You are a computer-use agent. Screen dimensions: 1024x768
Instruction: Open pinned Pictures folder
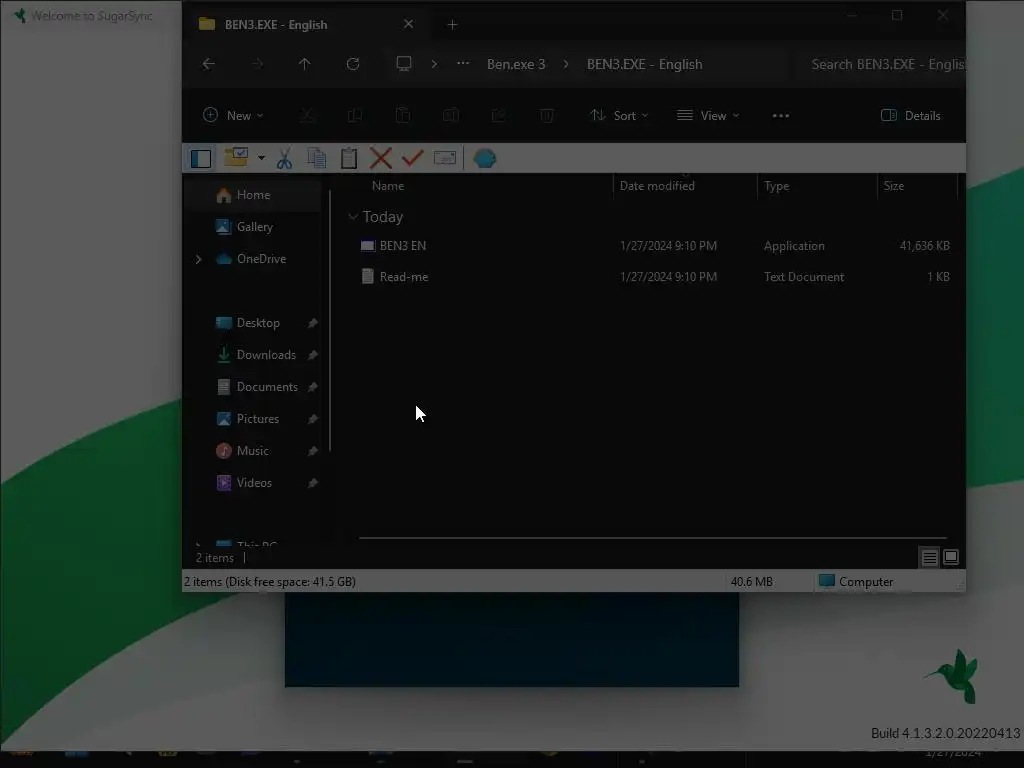point(257,419)
